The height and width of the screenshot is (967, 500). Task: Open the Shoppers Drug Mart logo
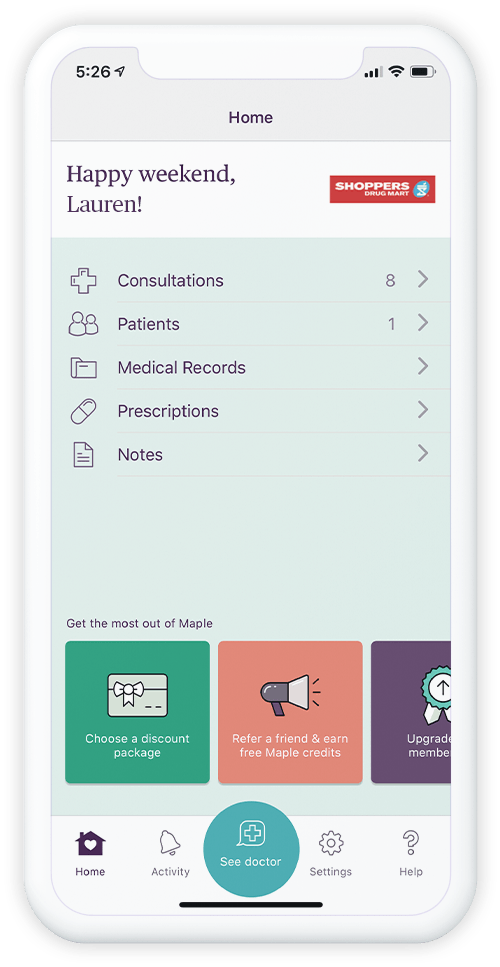(x=382, y=189)
